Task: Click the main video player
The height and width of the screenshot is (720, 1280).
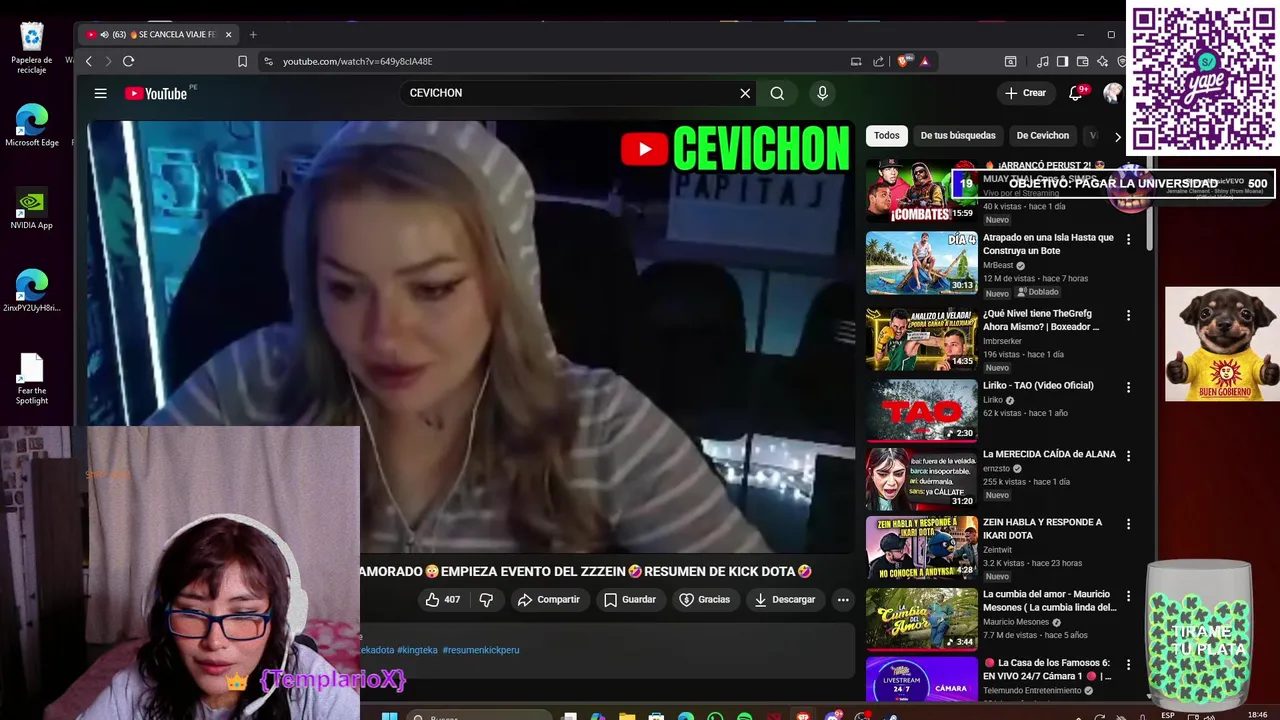Action: click(x=470, y=338)
